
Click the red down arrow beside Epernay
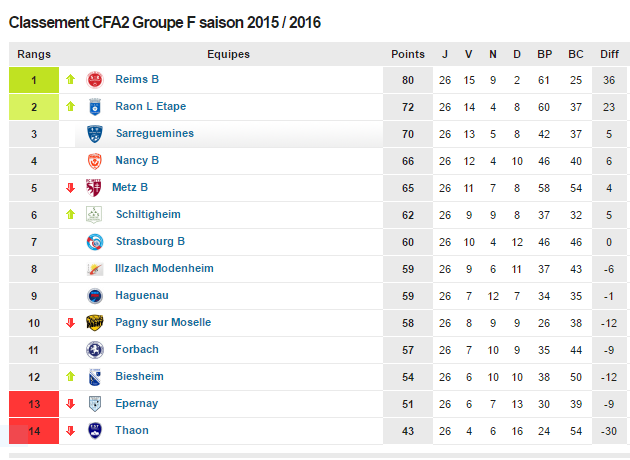click(x=71, y=403)
